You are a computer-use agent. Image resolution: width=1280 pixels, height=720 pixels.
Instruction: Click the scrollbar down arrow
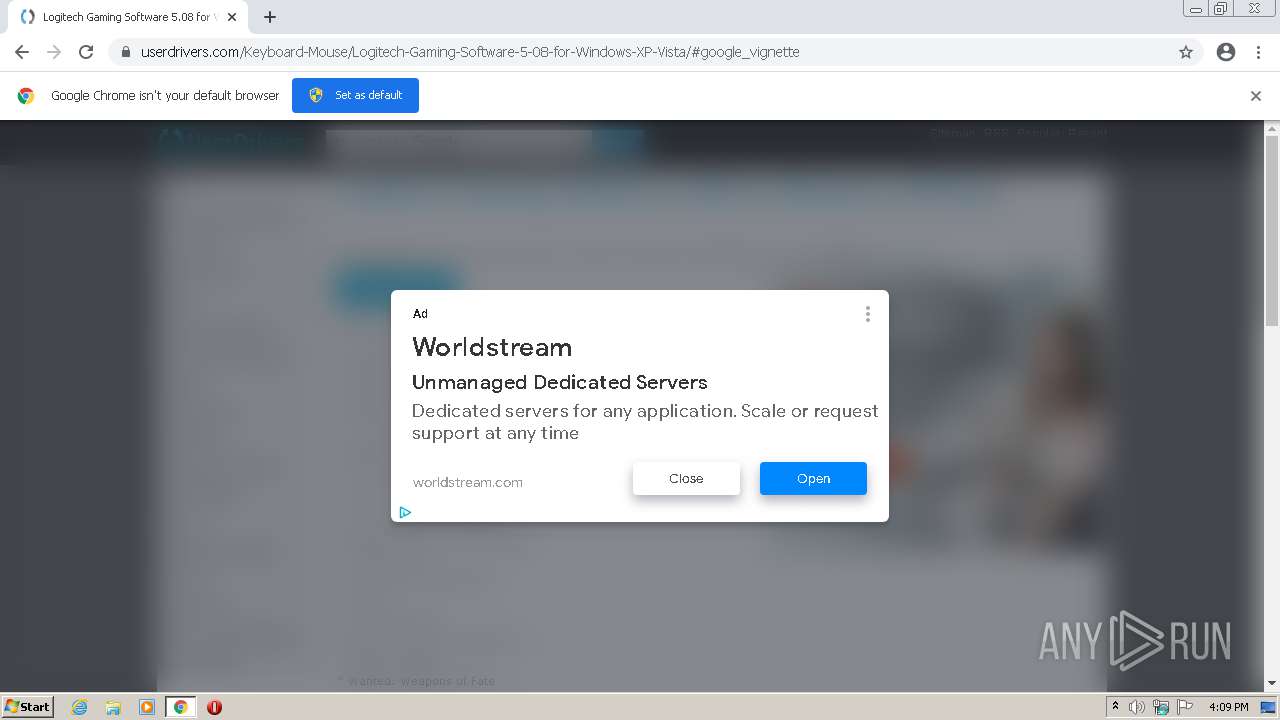1272,684
